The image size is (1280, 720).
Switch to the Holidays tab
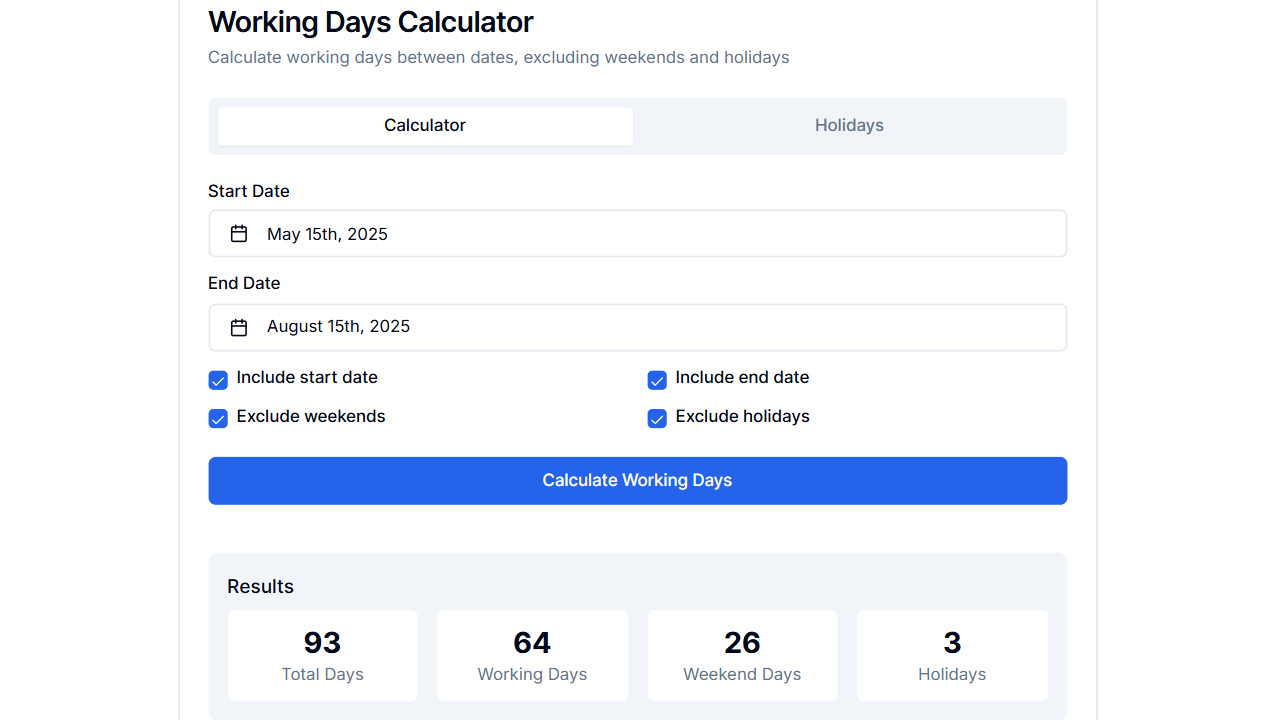click(849, 125)
